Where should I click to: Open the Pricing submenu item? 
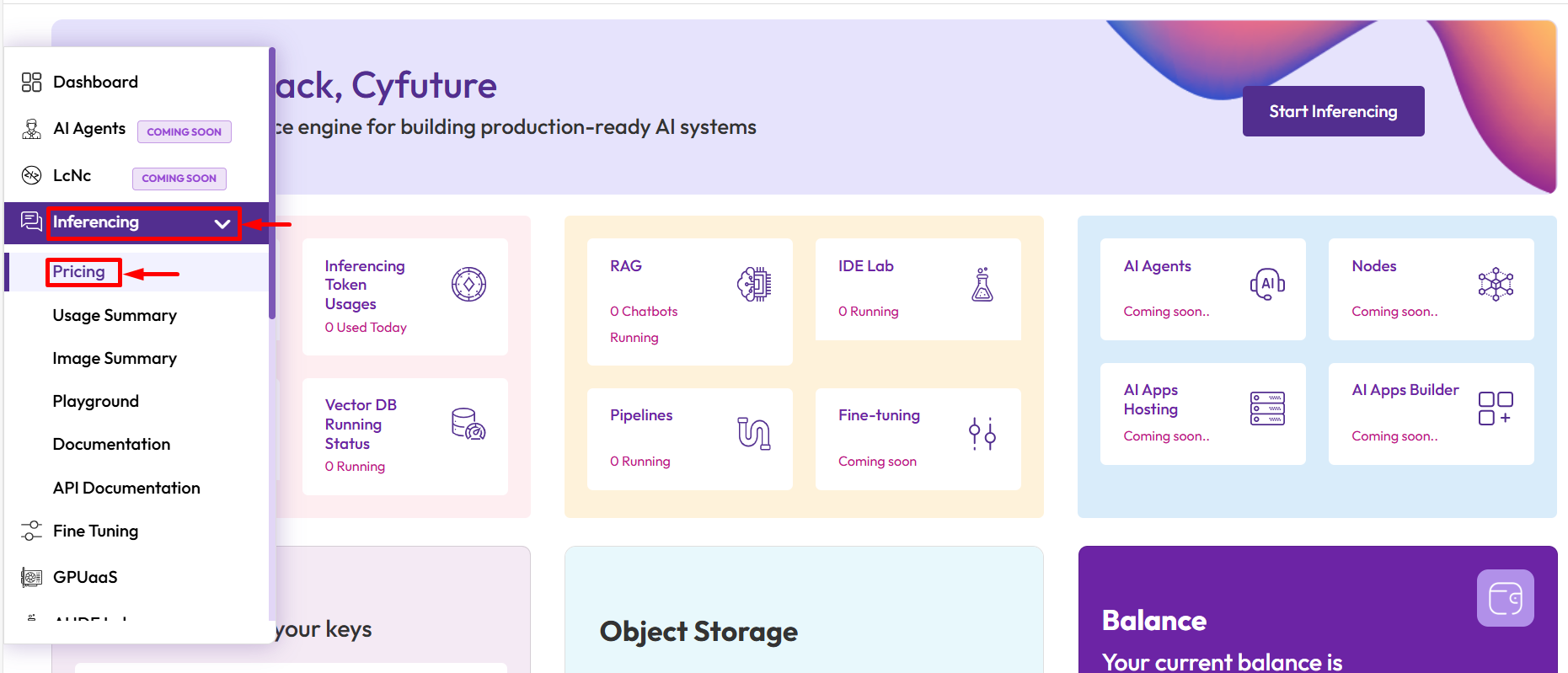coord(79,272)
